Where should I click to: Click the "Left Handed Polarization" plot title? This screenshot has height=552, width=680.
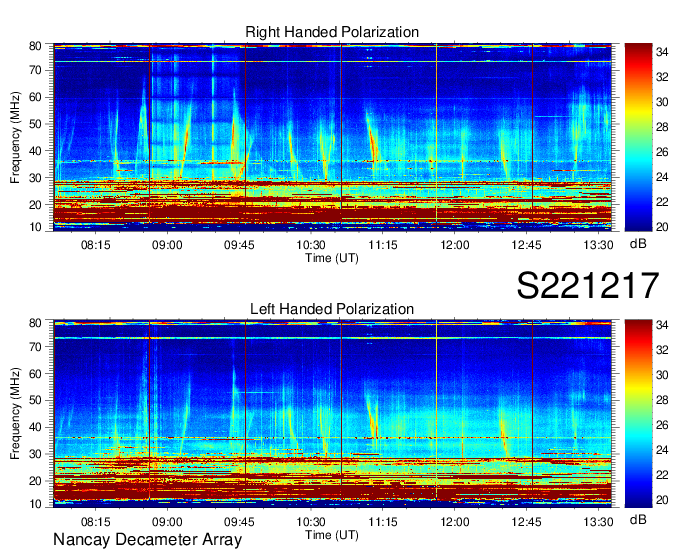coord(332,309)
